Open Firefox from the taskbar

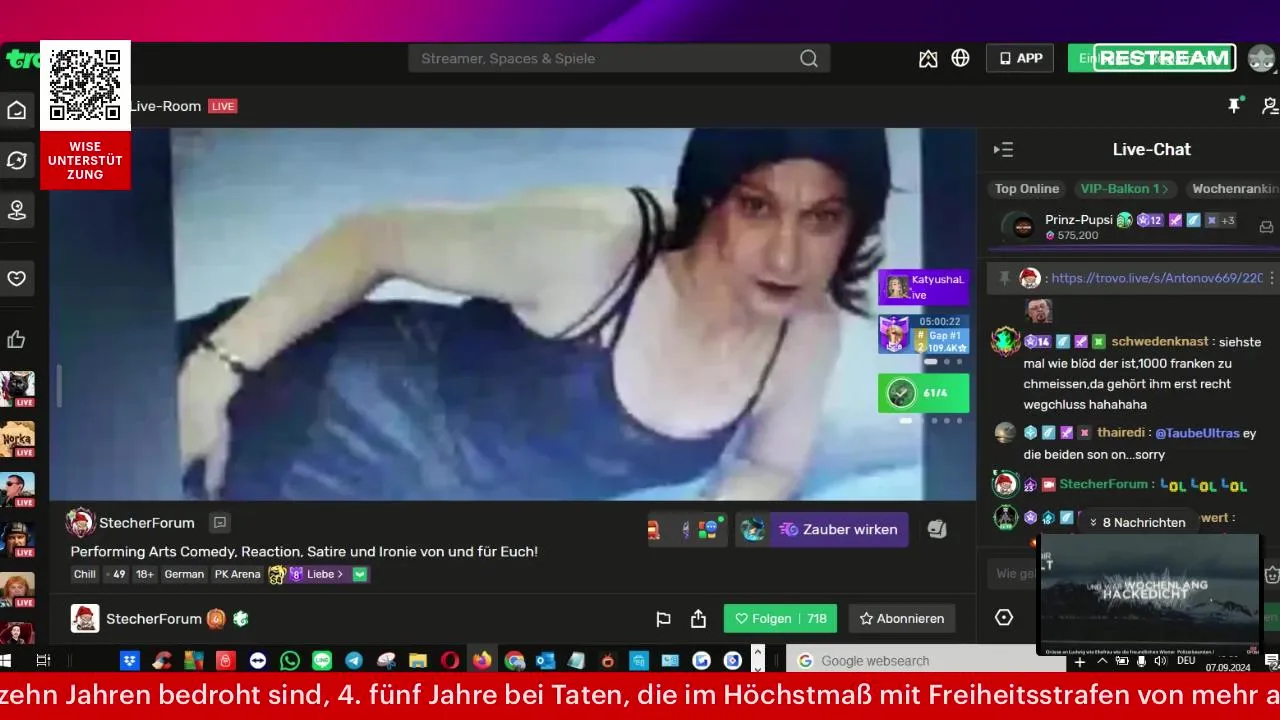tap(482, 660)
